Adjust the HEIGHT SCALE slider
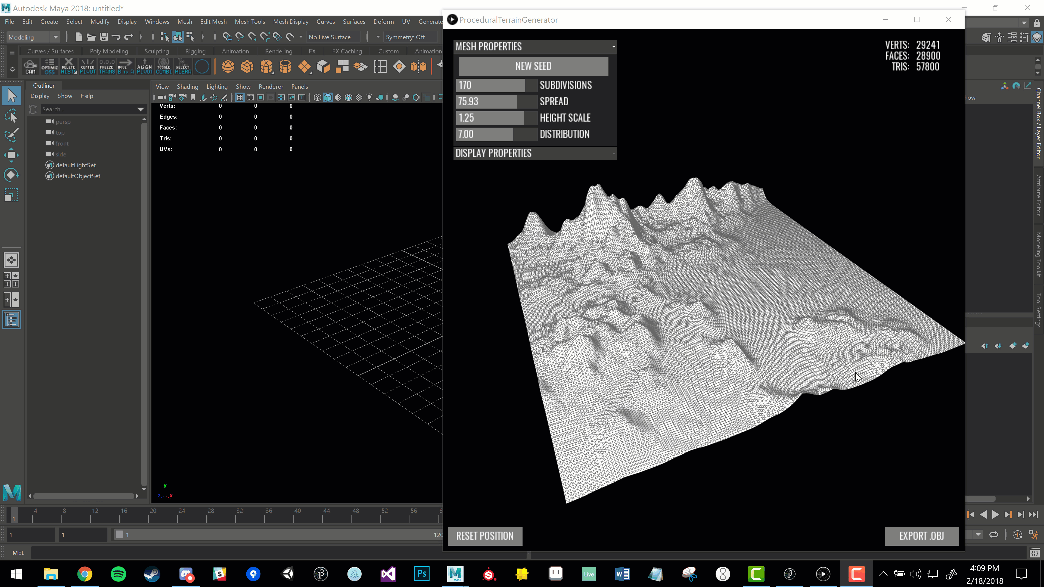The height and width of the screenshot is (587, 1044). [497, 118]
